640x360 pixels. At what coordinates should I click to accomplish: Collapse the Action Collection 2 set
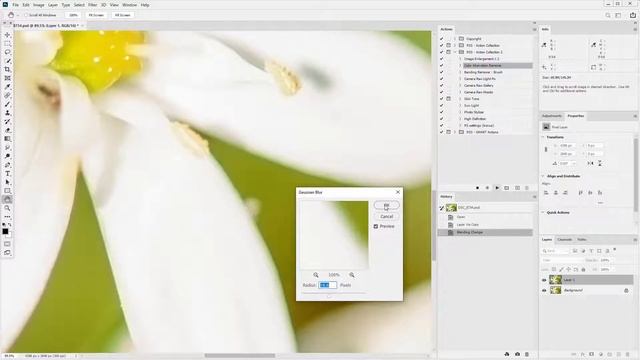(455, 52)
